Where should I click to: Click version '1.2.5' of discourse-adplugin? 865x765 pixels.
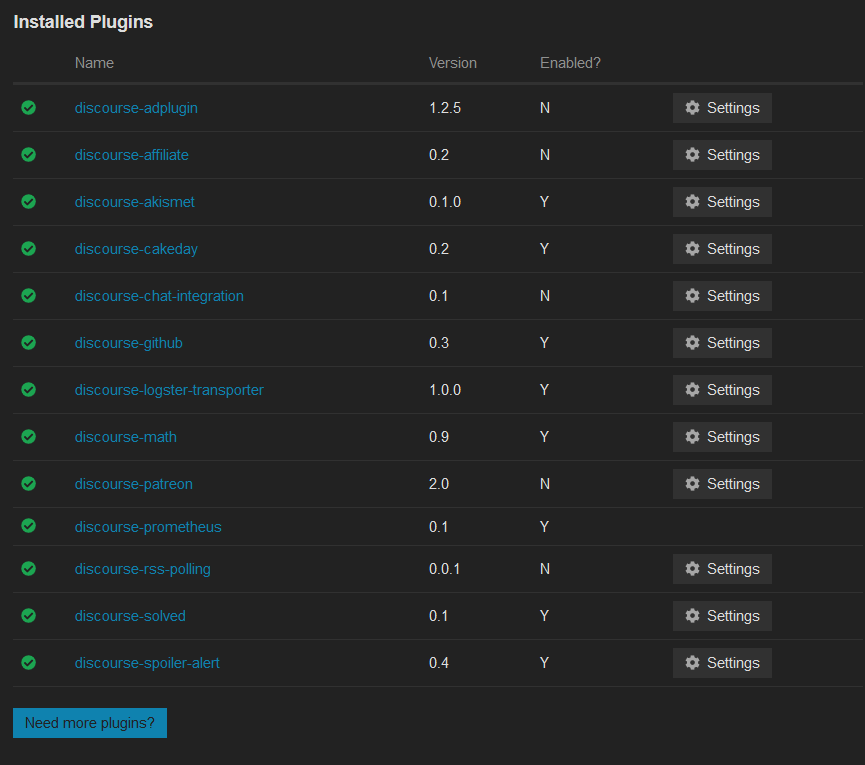[x=445, y=108]
